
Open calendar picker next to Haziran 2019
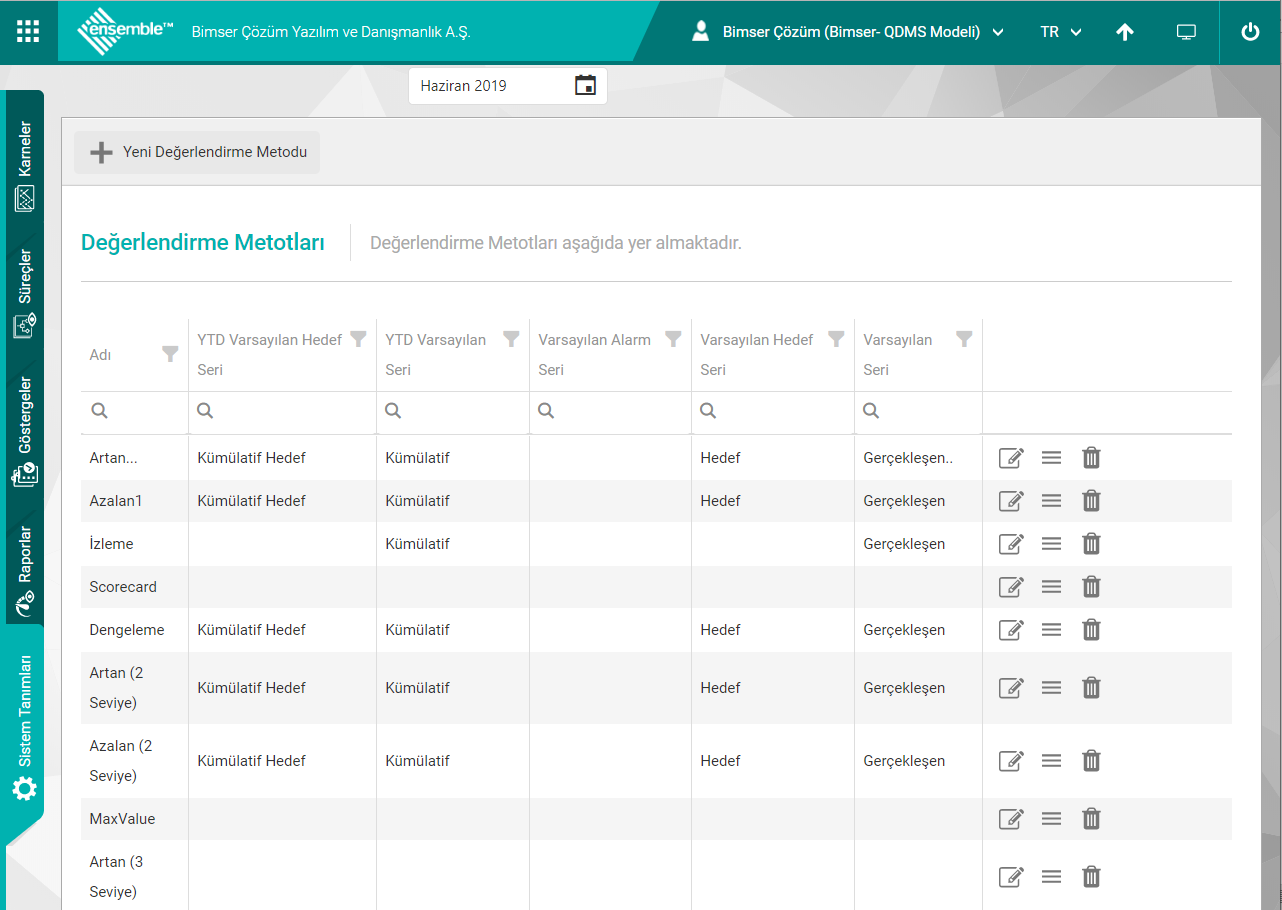pyautogui.click(x=585, y=86)
